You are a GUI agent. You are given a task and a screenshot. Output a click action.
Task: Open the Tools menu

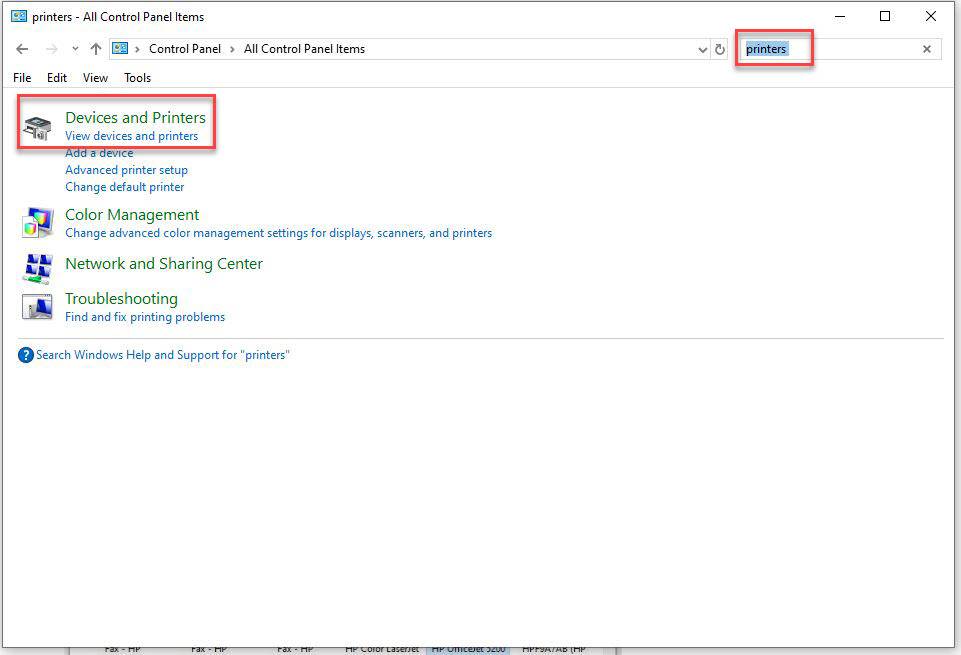click(137, 78)
